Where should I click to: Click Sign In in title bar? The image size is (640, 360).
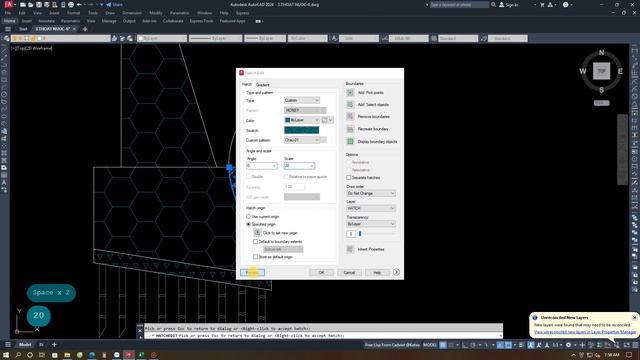(x=509, y=5)
